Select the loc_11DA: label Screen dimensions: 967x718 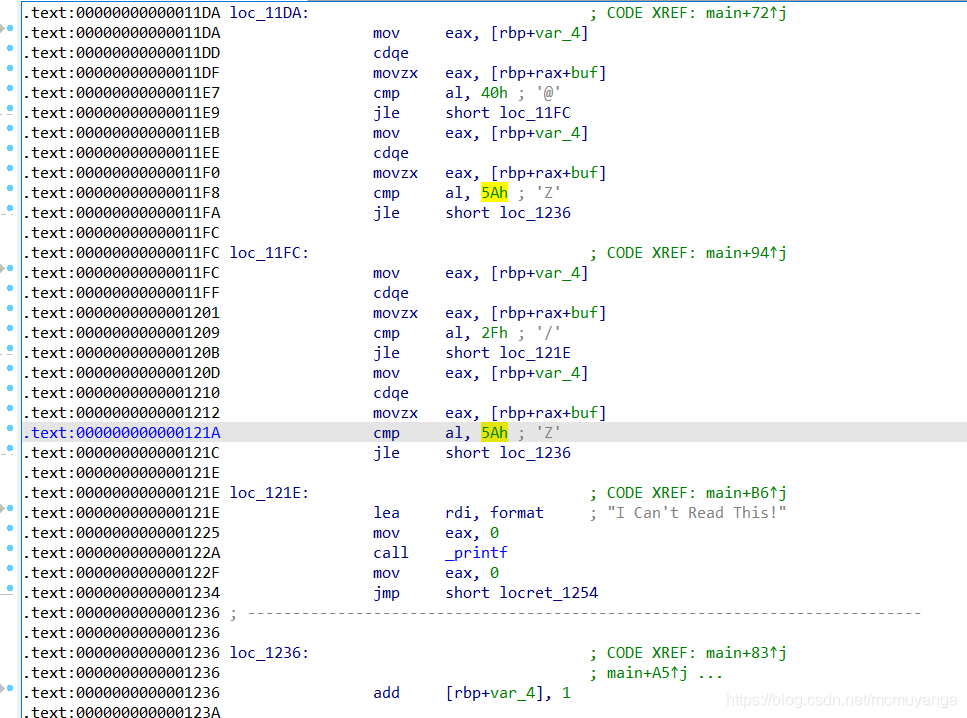click(270, 13)
